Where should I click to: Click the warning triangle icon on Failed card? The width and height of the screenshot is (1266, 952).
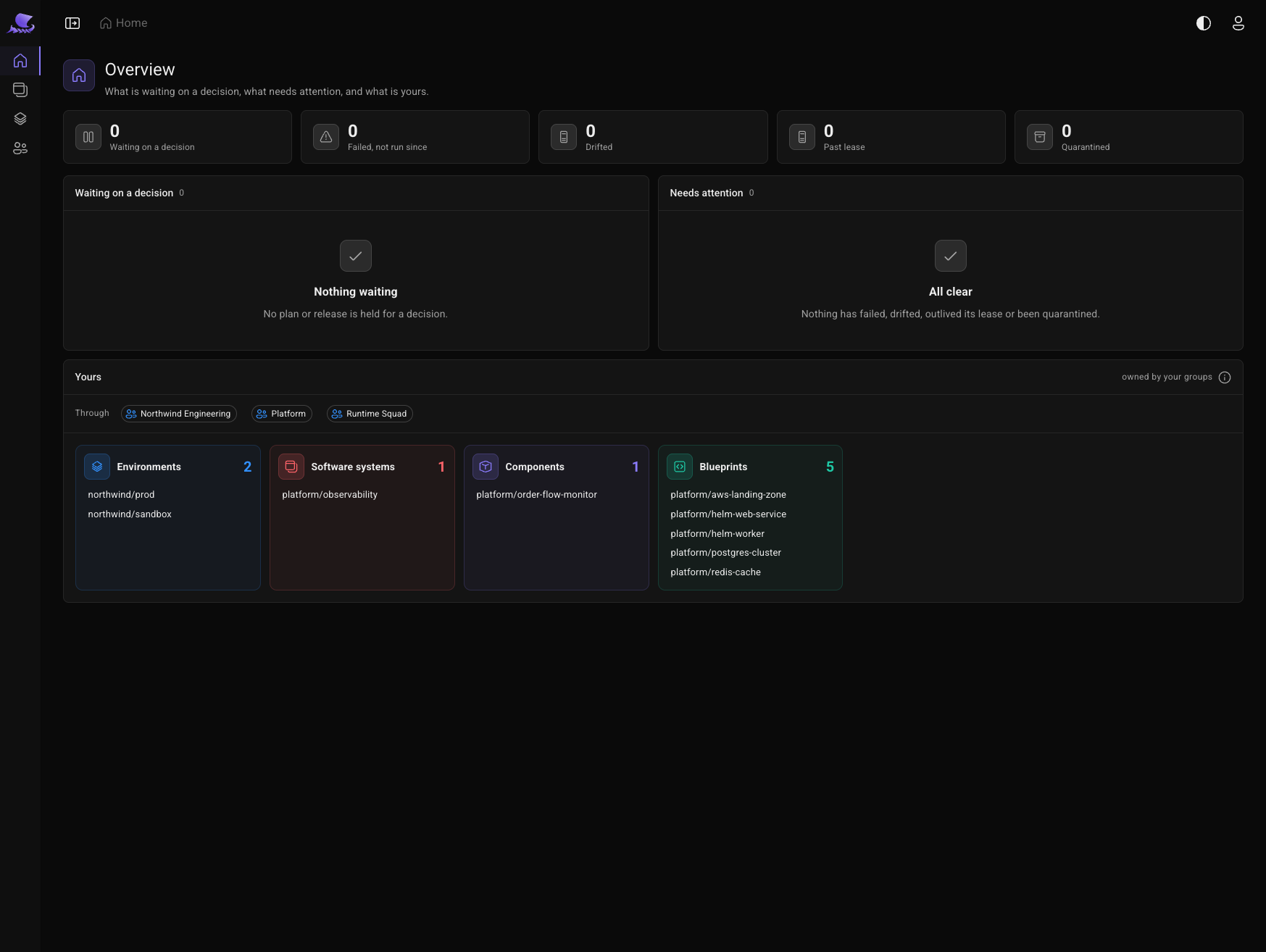(326, 137)
